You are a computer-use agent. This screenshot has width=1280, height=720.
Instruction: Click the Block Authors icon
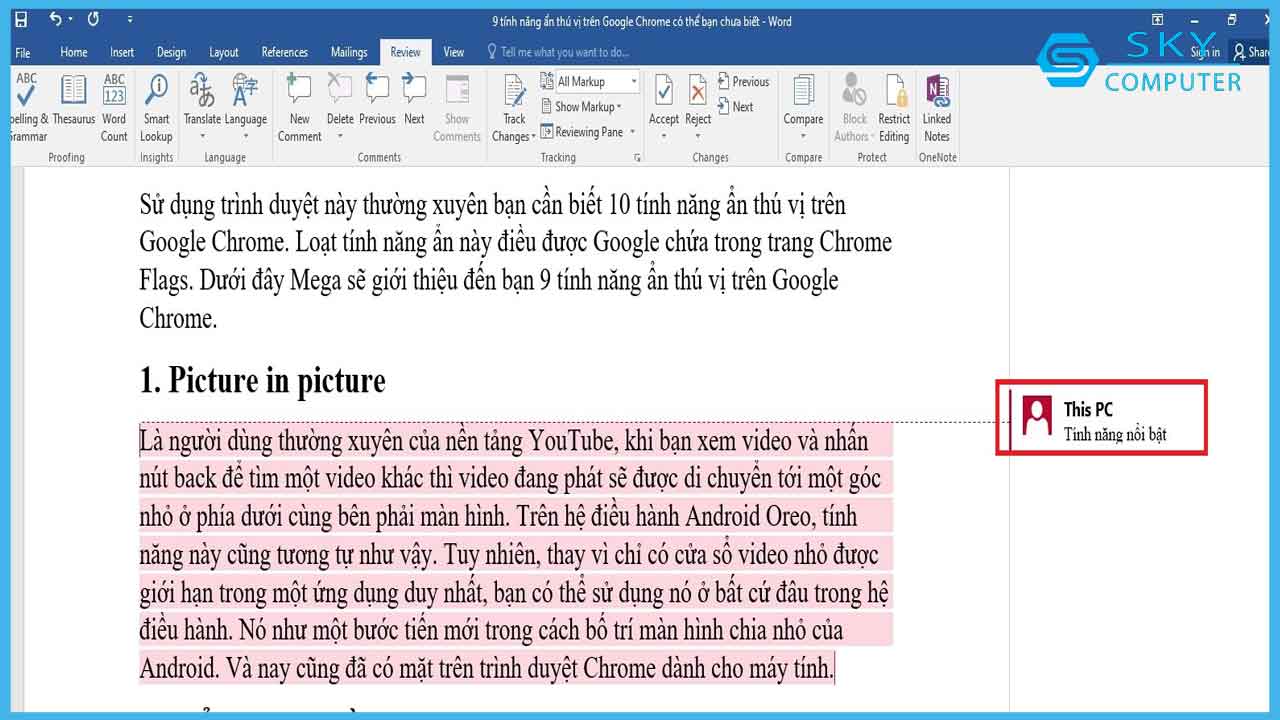tap(854, 90)
